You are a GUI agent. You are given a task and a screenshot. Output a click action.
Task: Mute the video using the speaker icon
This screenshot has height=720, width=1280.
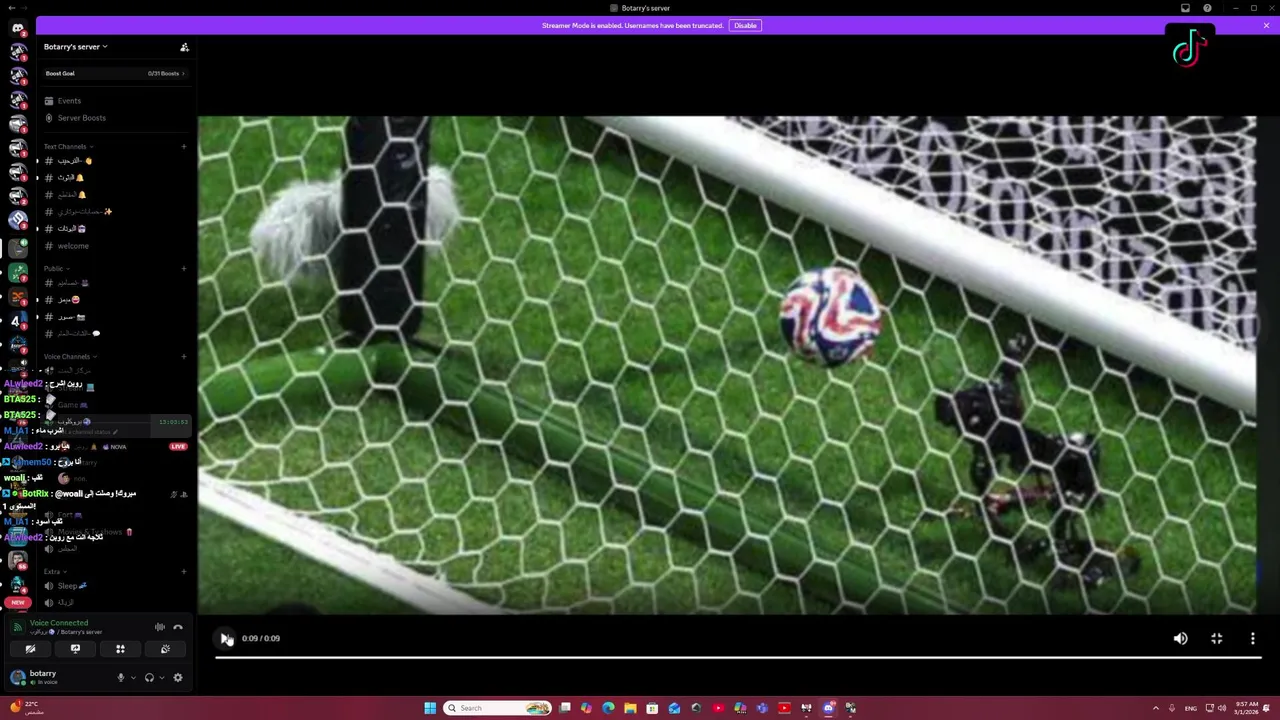click(1180, 638)
